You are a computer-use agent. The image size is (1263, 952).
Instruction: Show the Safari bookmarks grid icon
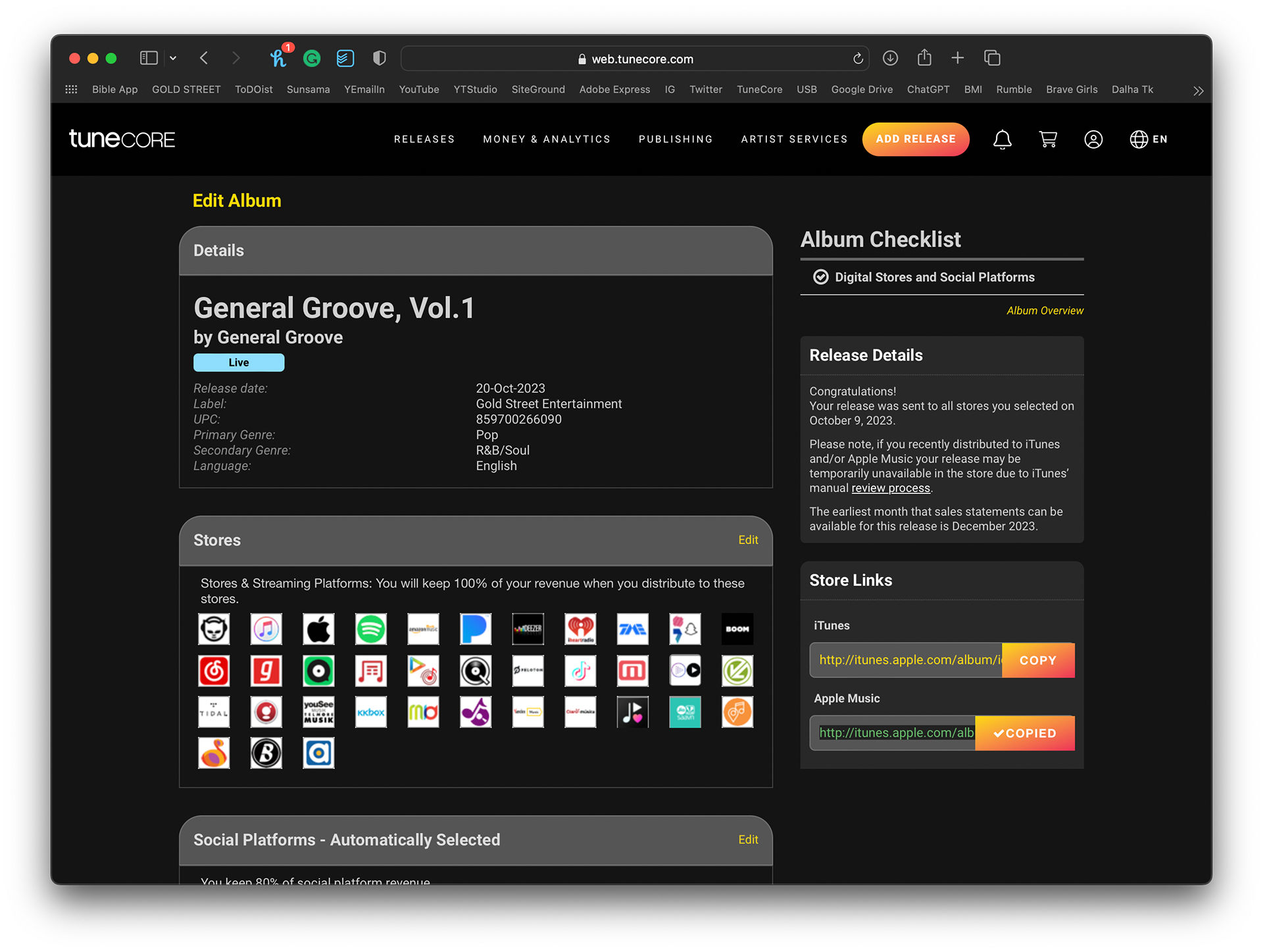coord(71,89)
